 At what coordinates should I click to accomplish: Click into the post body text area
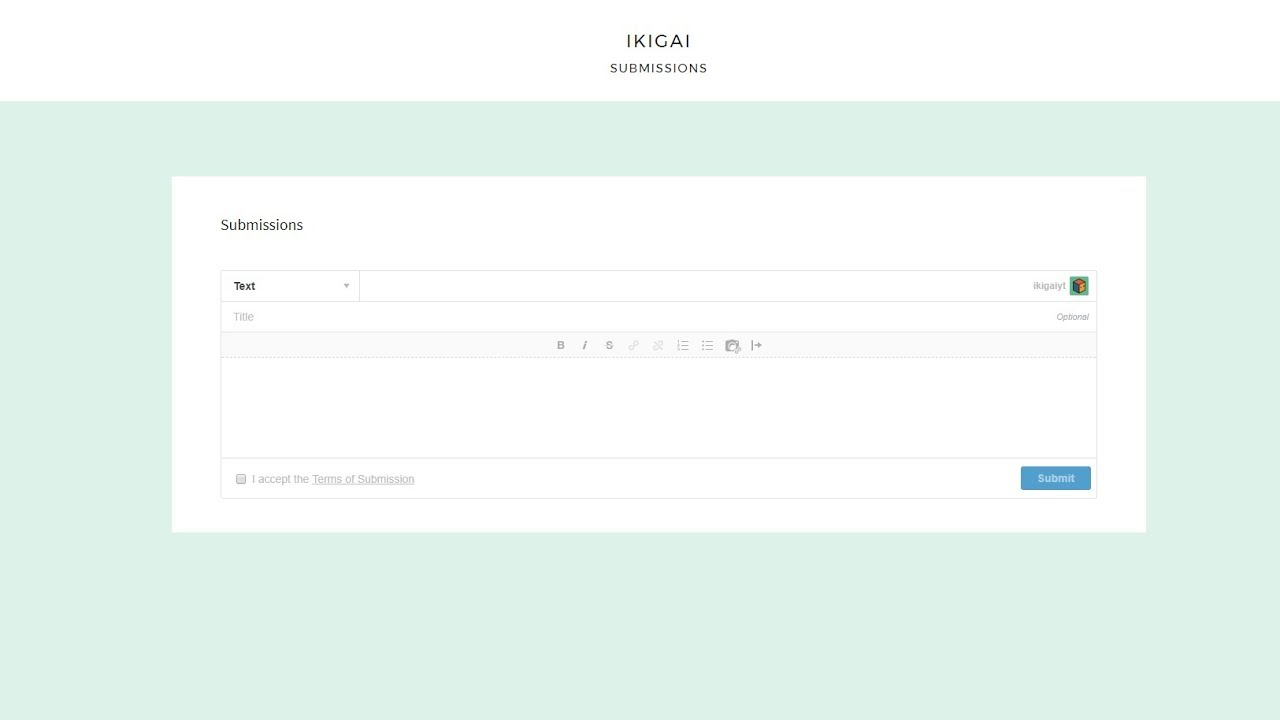[659, 407]
